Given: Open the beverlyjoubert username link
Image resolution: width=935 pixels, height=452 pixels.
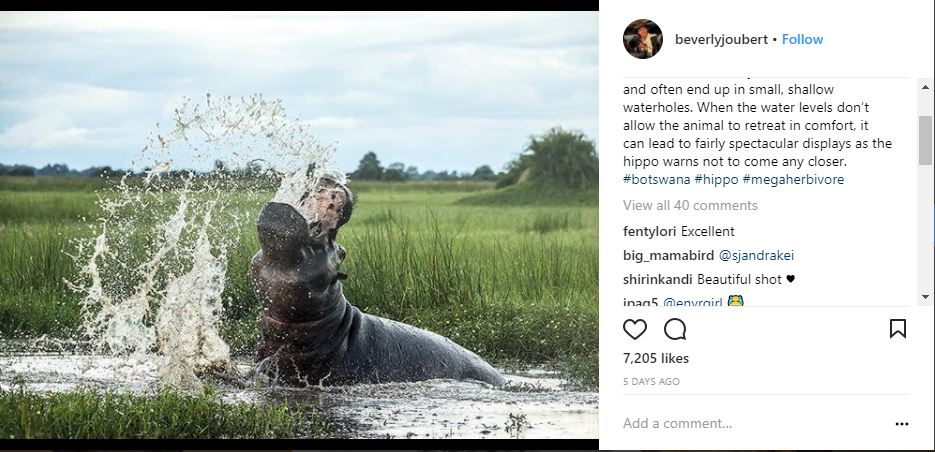Looking at the screenshot, I should click(x=719, y=40).
